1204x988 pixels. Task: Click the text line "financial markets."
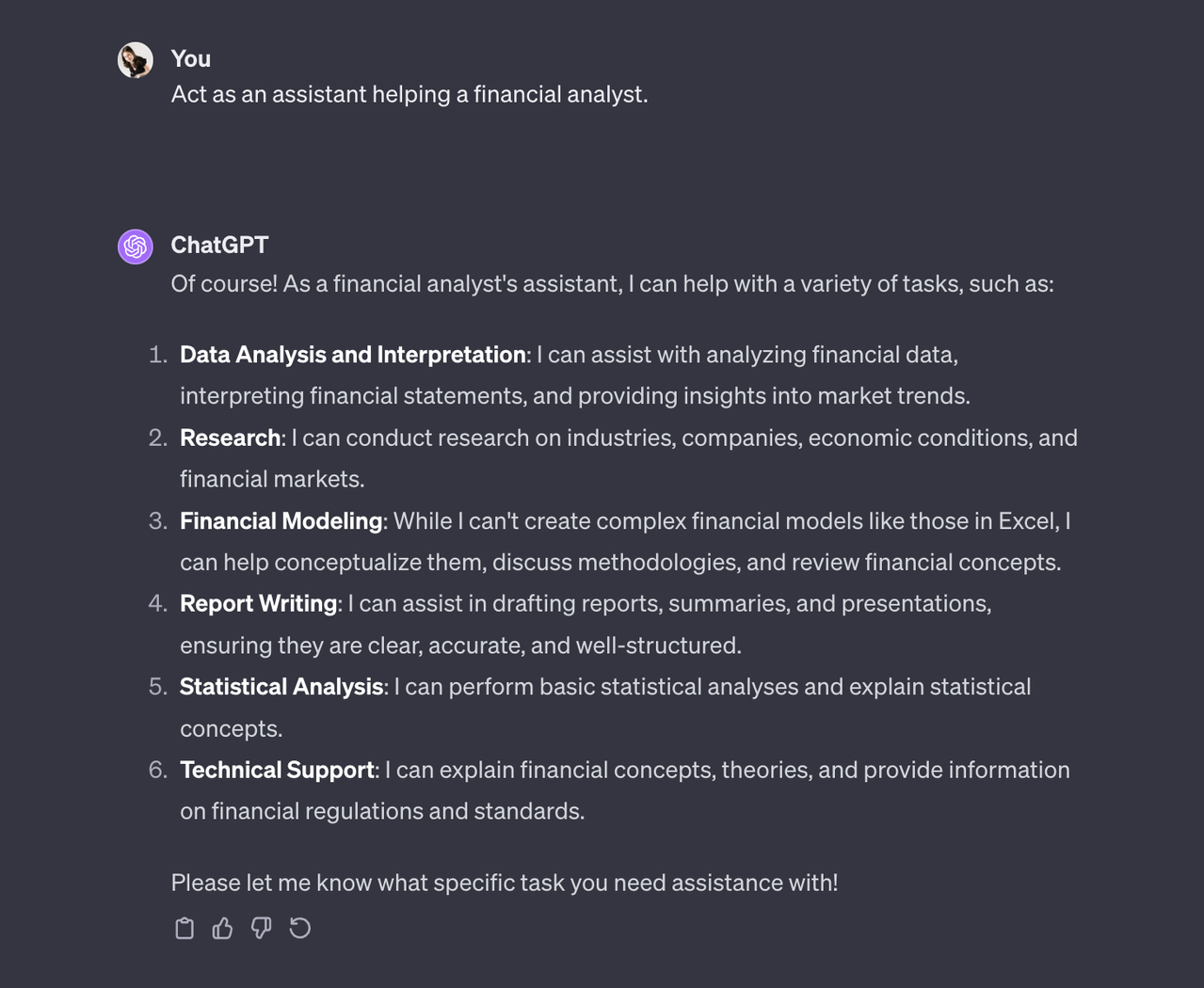coord(272,479)
